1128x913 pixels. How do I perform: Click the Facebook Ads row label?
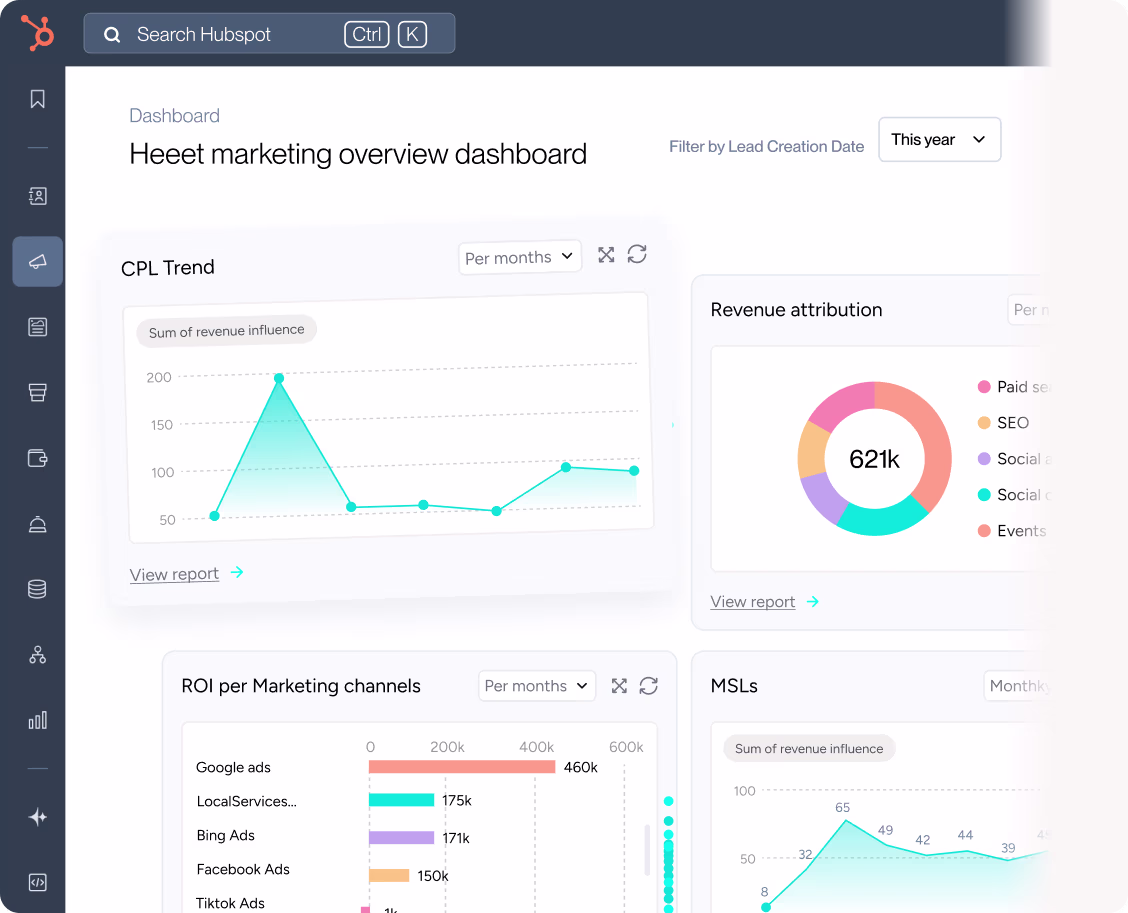(243, 869)
